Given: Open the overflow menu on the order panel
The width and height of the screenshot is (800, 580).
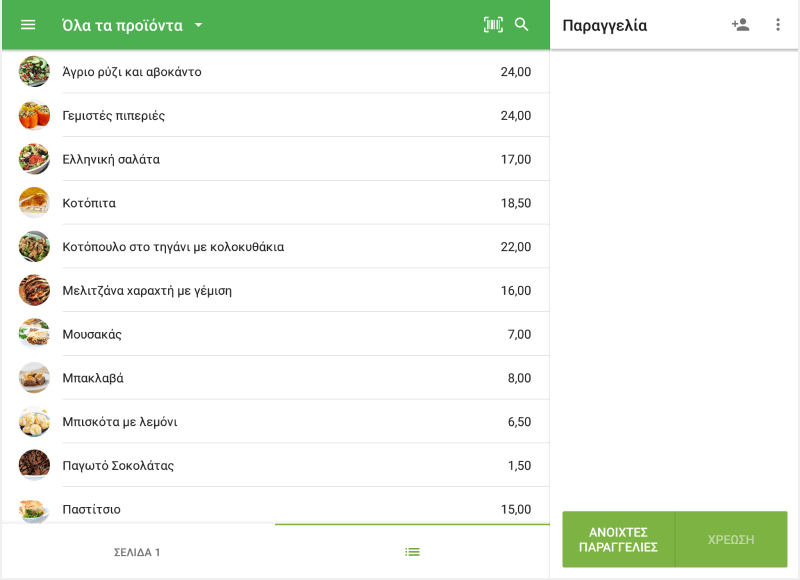Looking at the screenshot, I should [779, 25].
